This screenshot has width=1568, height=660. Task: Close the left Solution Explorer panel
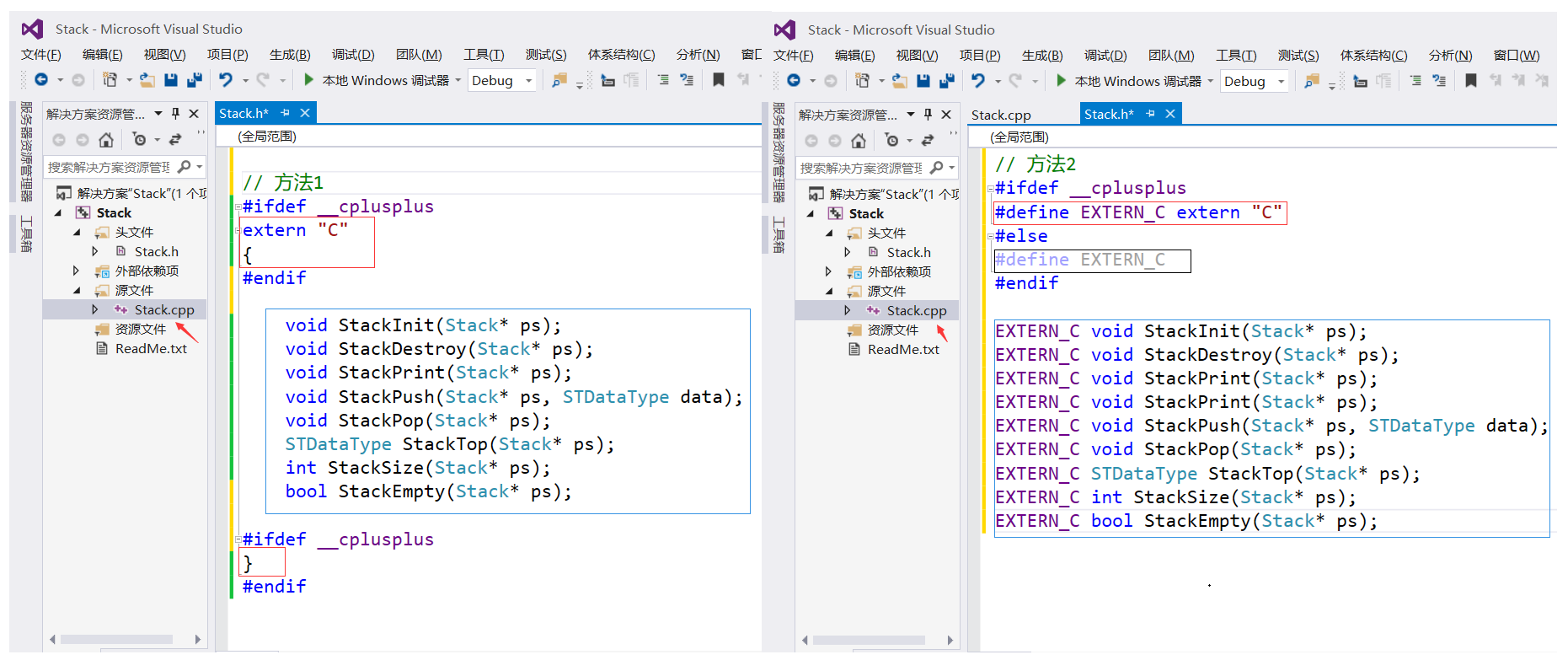[194, 113]
